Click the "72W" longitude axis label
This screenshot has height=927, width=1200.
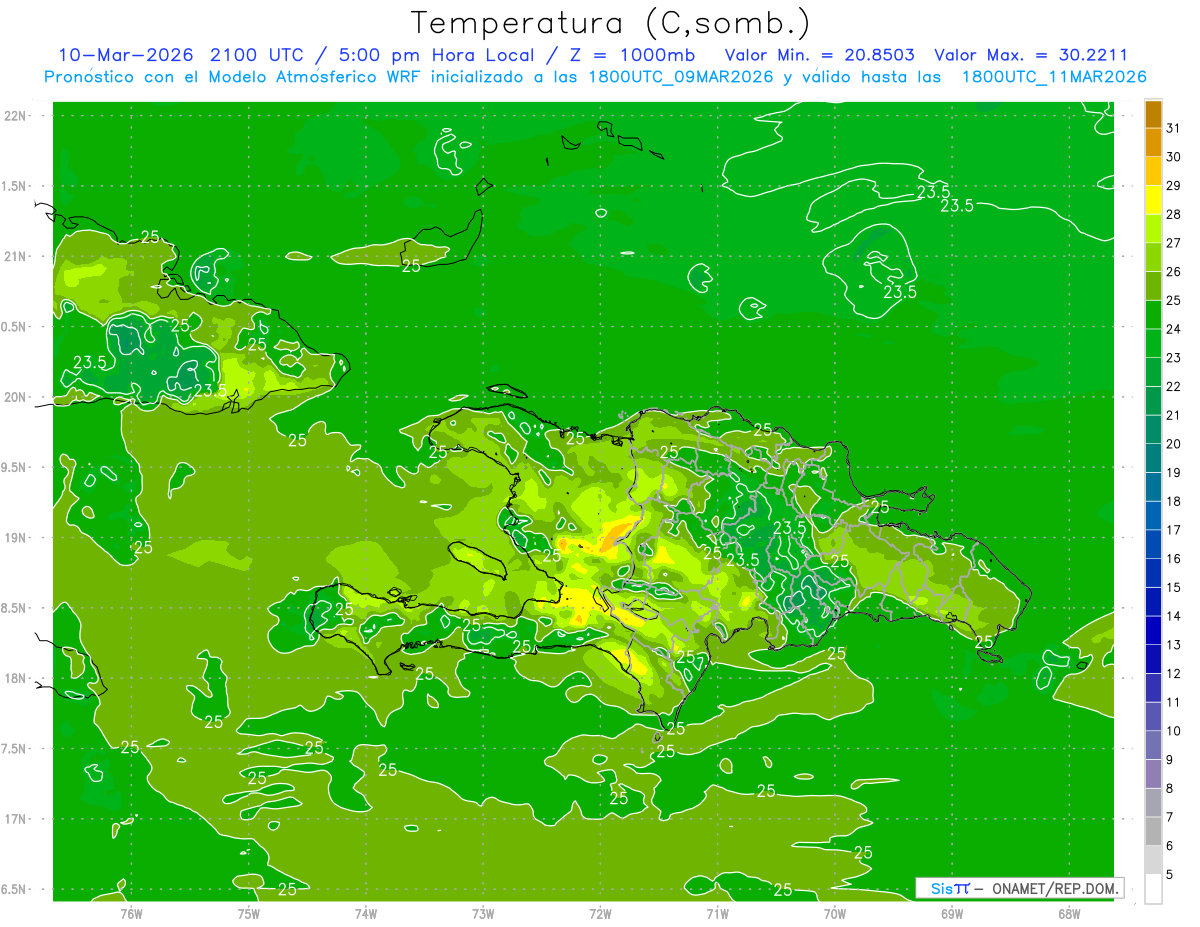pos(600,914)
